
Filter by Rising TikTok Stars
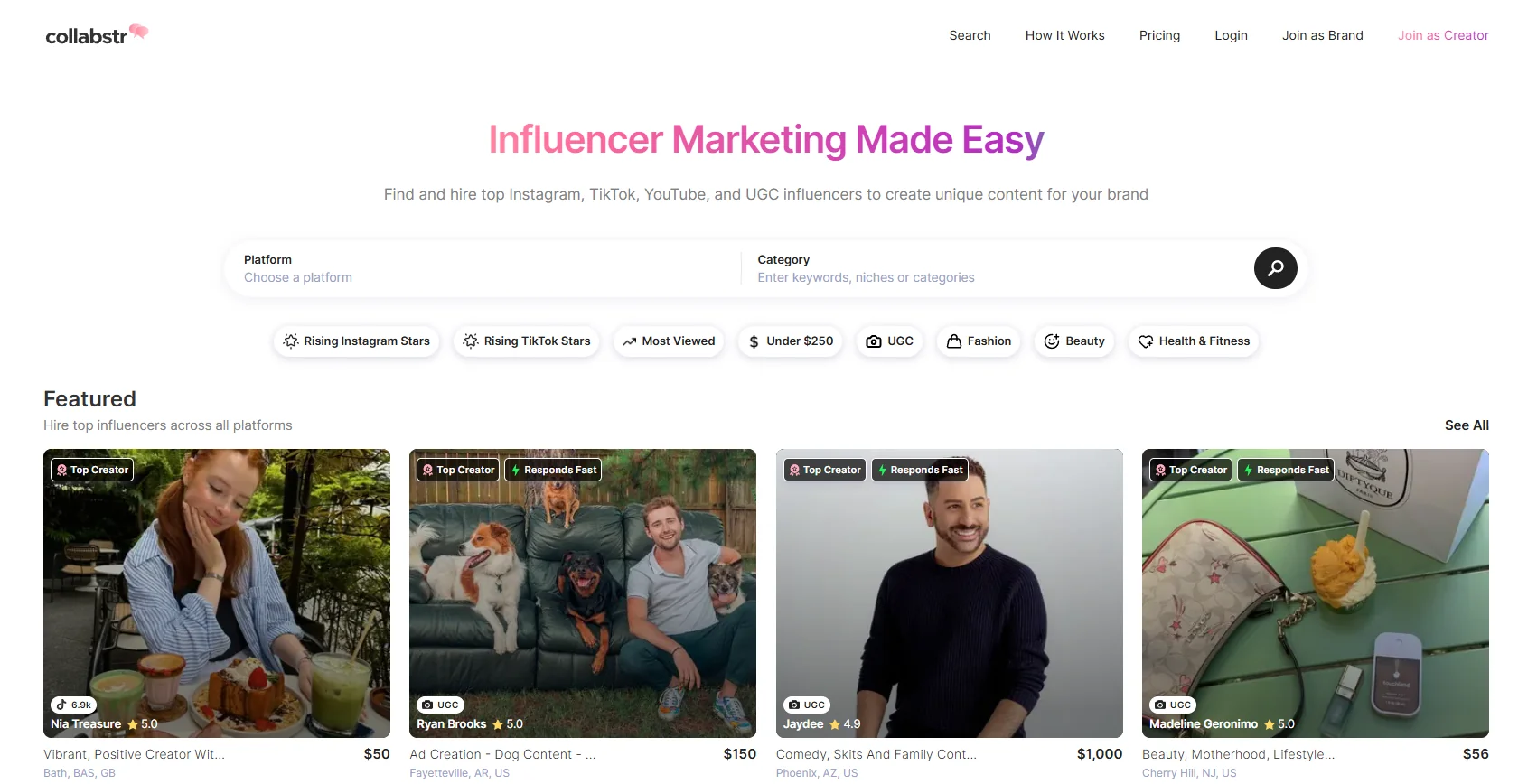pyautogui.click(x=526, y=341)
